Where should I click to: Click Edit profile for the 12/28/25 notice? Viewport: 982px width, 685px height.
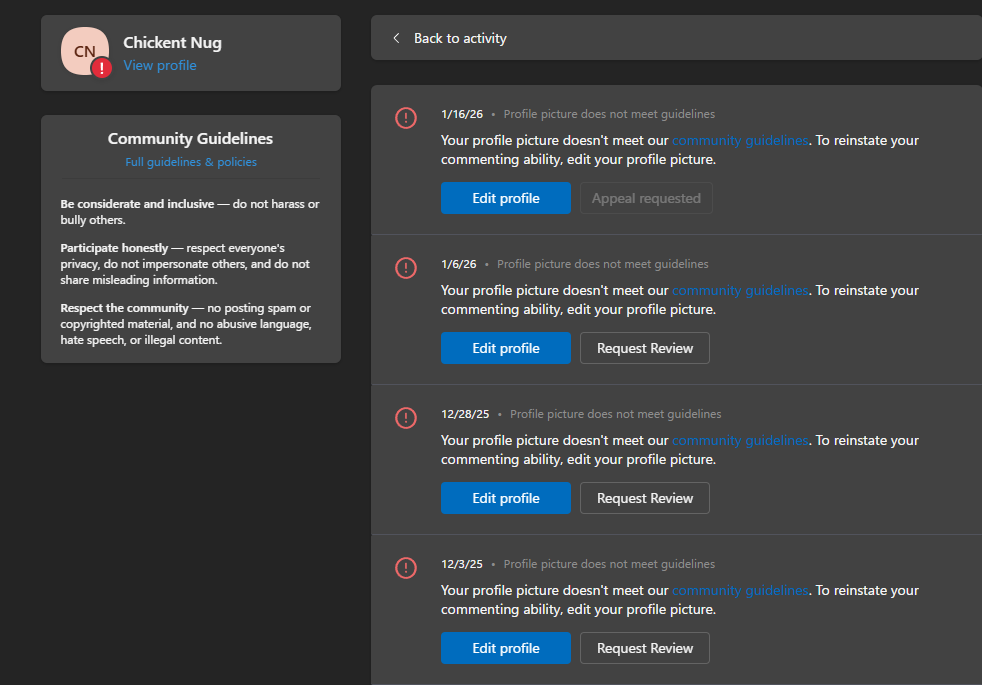pos(506,498)
